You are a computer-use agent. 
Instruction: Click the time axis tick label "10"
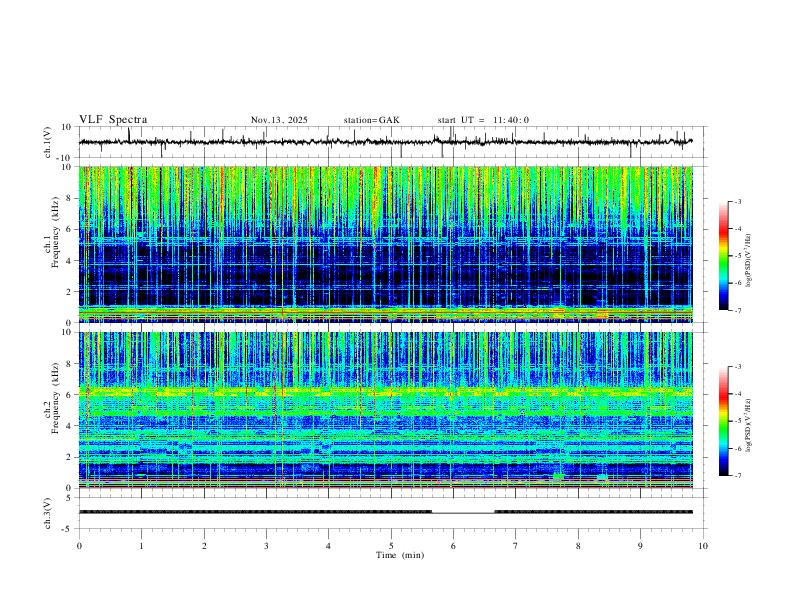pyautogui.click(x=703, y=546)
